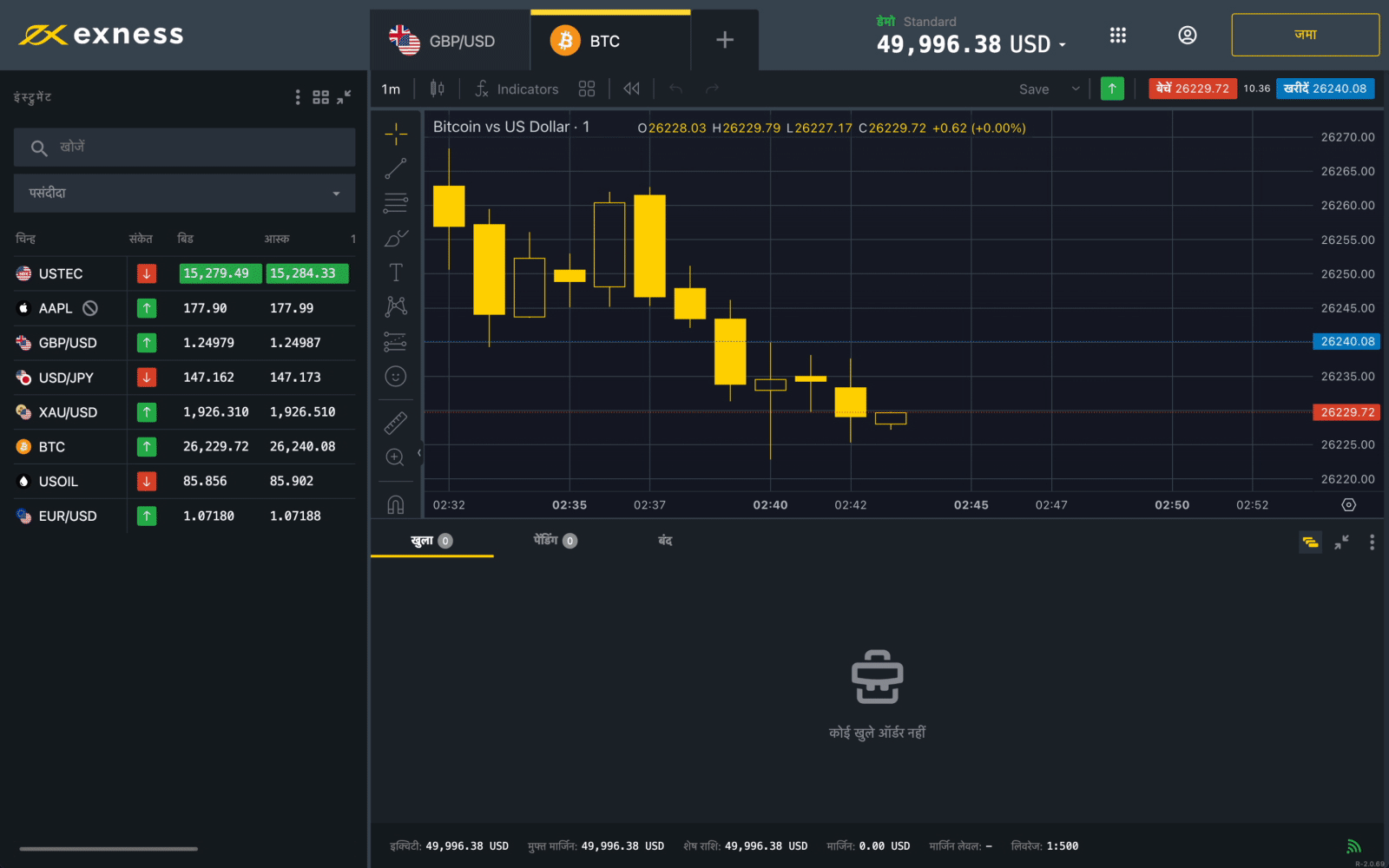
Task: Open the Indicators menu
Action: (517, 89)
